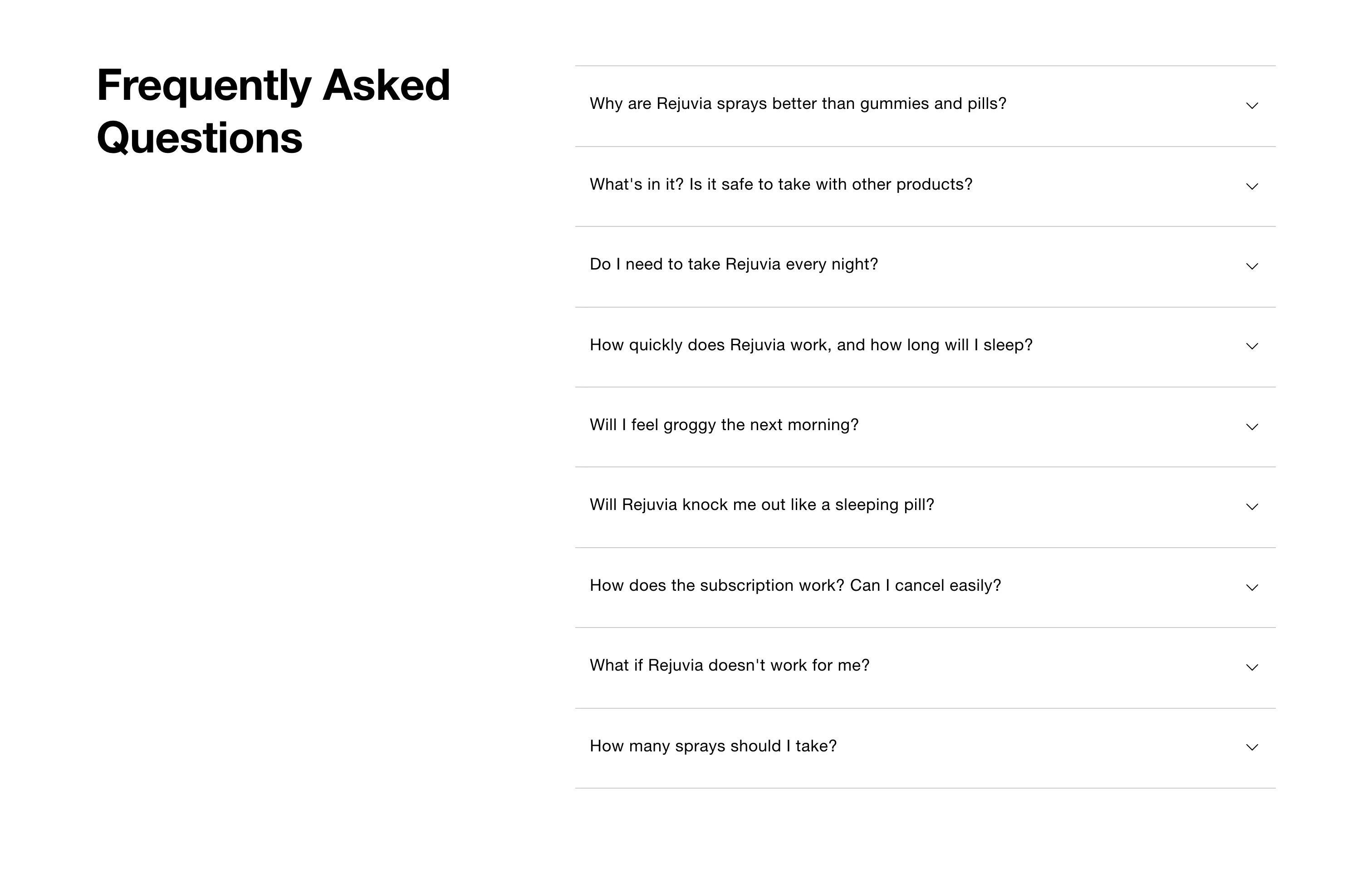Viewport: 1372px width, 873px height.
Task: Click the arrow beside 'How many sprays should I take?'
Action: (1251, 748)
